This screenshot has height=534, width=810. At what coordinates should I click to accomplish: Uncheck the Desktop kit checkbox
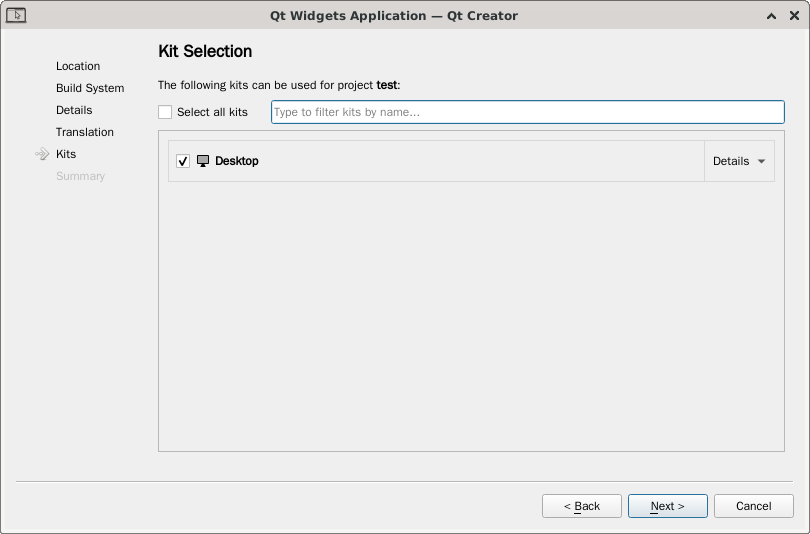183,161
